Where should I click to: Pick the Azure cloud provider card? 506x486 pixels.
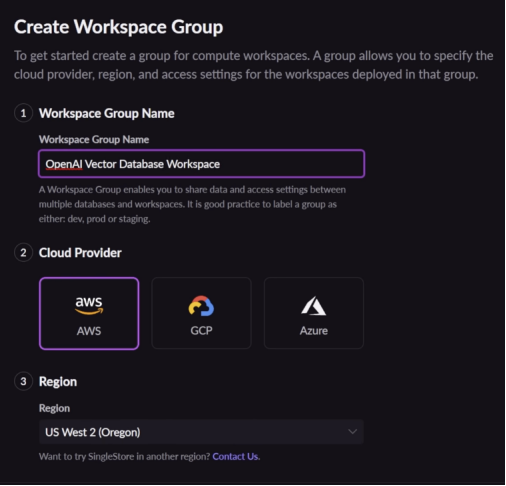pos(314,313)
